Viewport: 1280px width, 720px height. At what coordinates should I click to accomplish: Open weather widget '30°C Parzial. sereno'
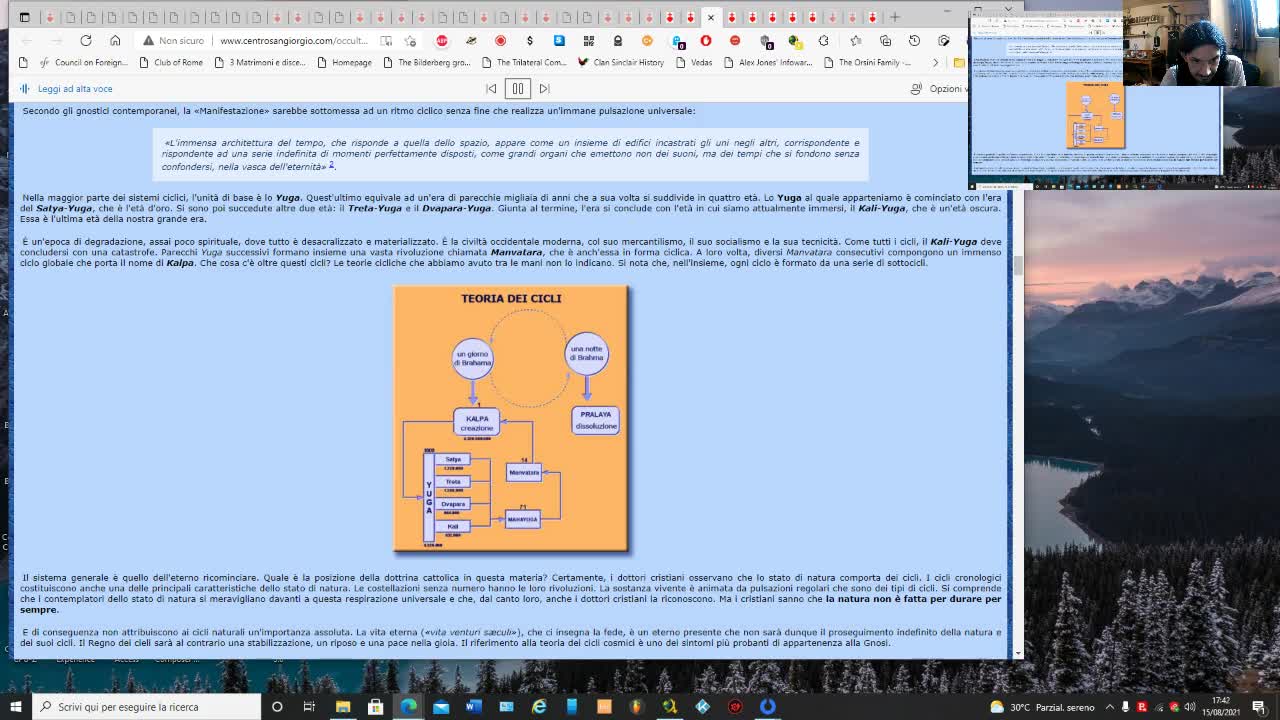(x=1042, y=707)
